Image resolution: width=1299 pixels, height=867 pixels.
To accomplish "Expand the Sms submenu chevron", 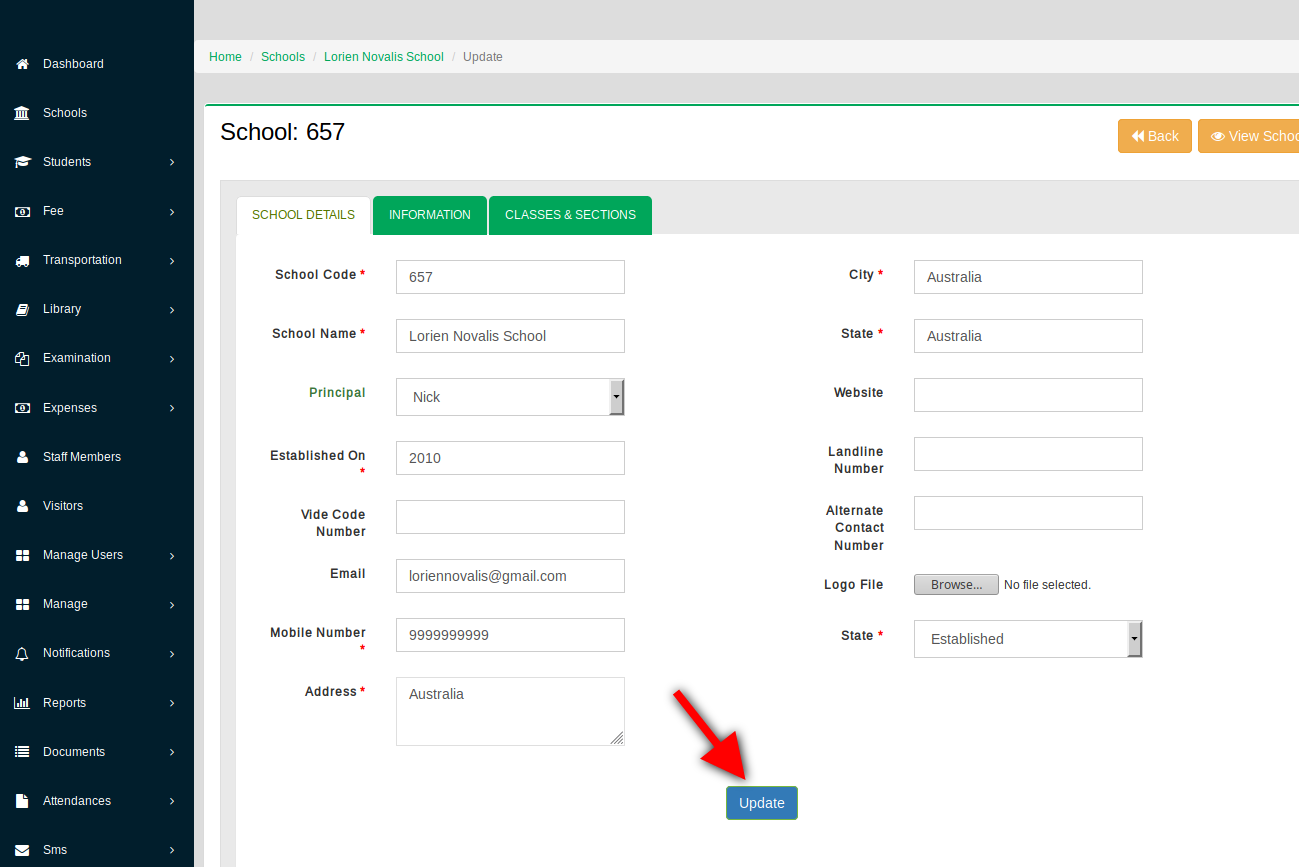I will tap(172, 850).
